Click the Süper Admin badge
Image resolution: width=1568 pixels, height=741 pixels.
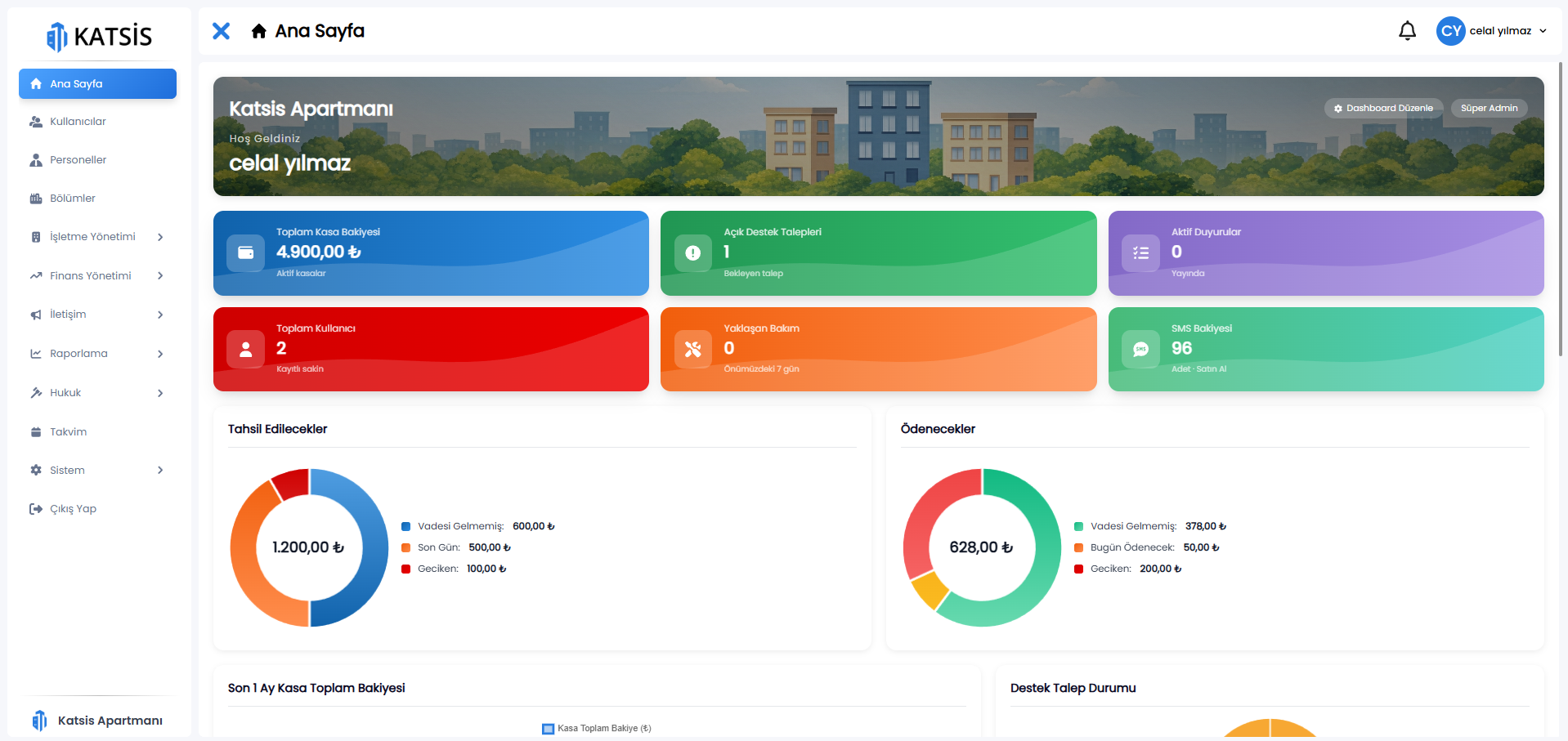coord(1489,108)
